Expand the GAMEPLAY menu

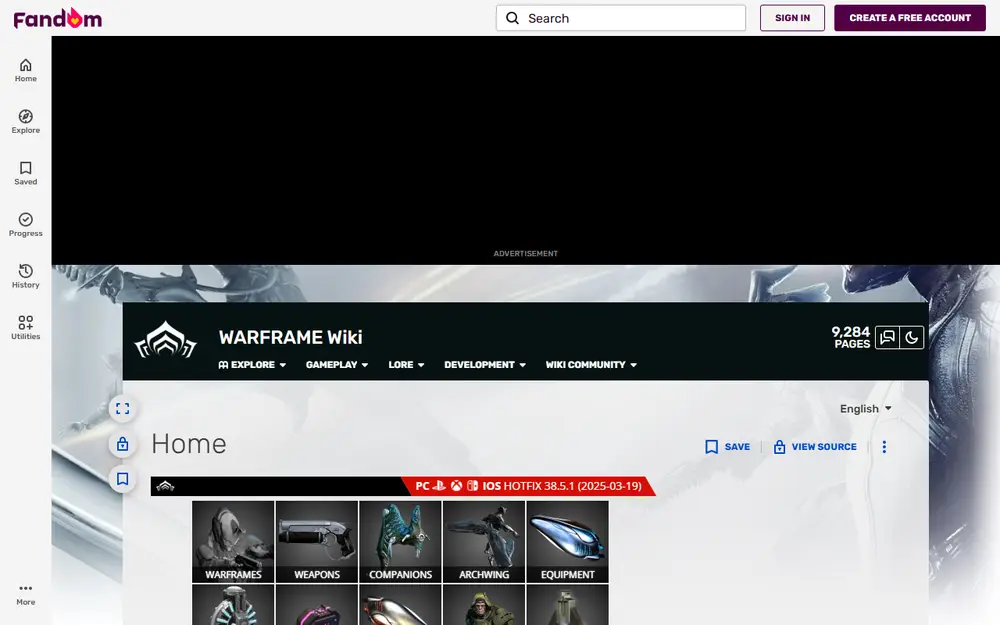coord(337,365)
